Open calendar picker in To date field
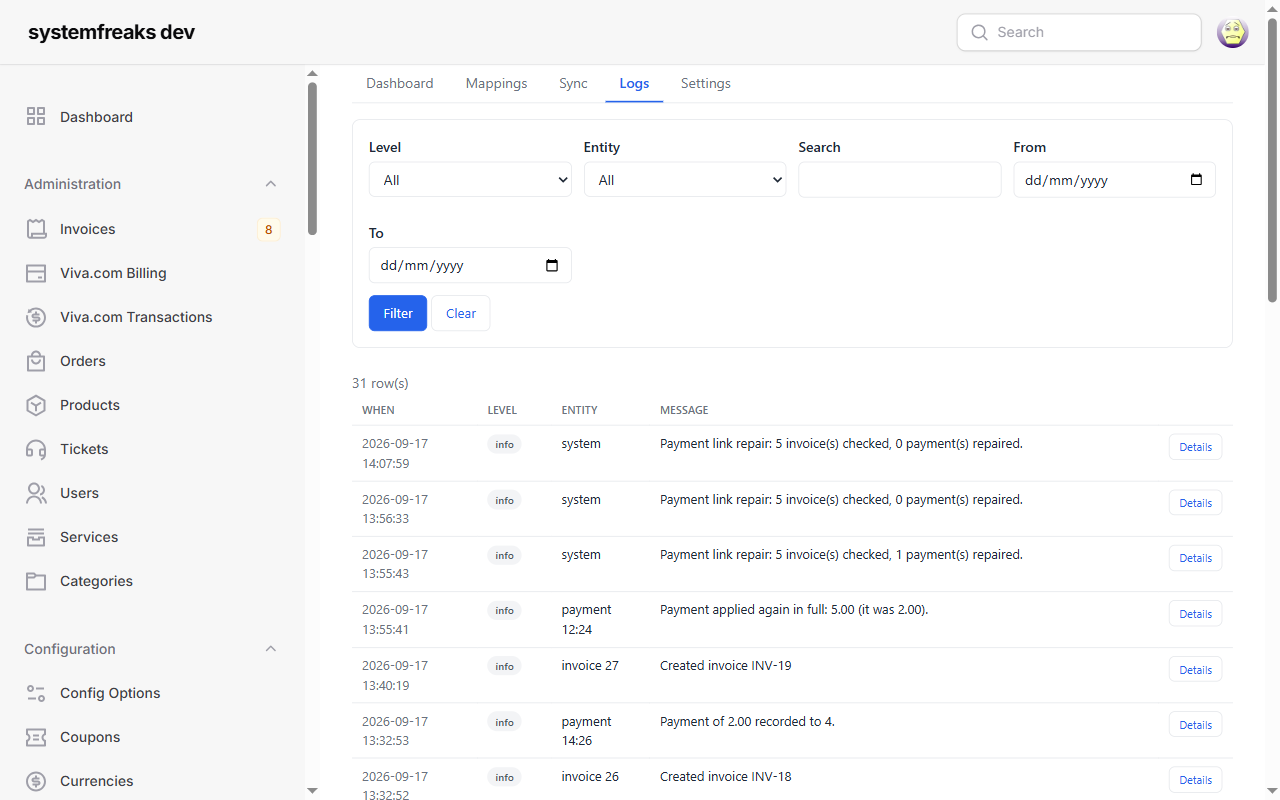 [552, 265]
